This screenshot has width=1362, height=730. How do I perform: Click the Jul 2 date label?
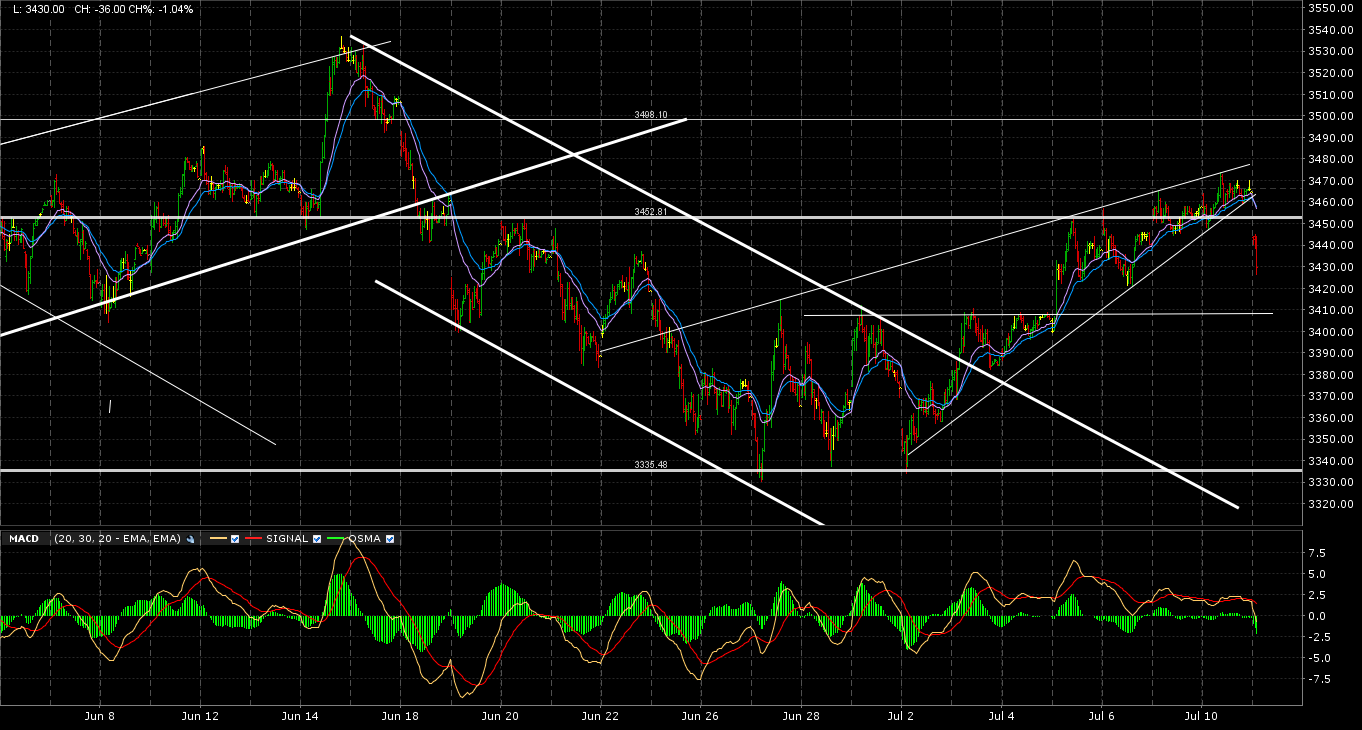(x=901, y=717)
